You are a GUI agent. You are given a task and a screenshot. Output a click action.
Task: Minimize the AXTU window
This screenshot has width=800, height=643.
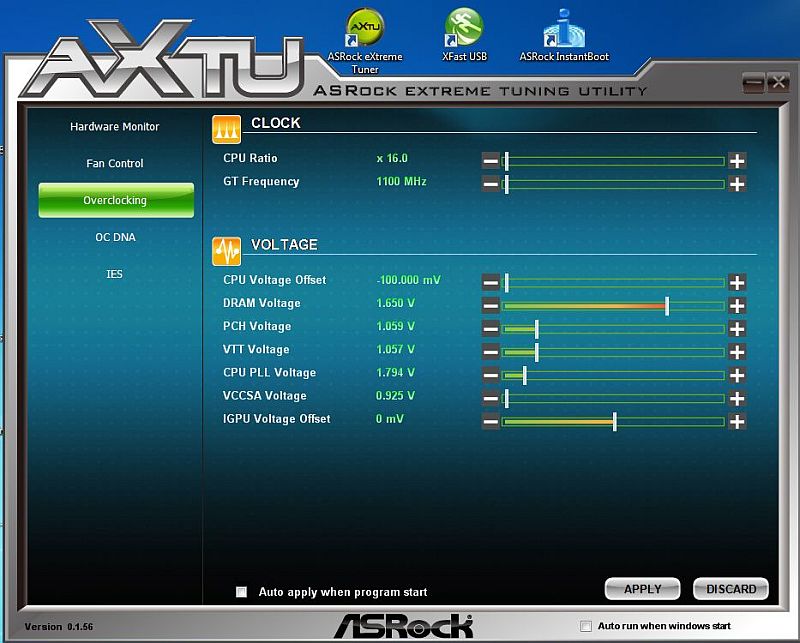[753, 82]
